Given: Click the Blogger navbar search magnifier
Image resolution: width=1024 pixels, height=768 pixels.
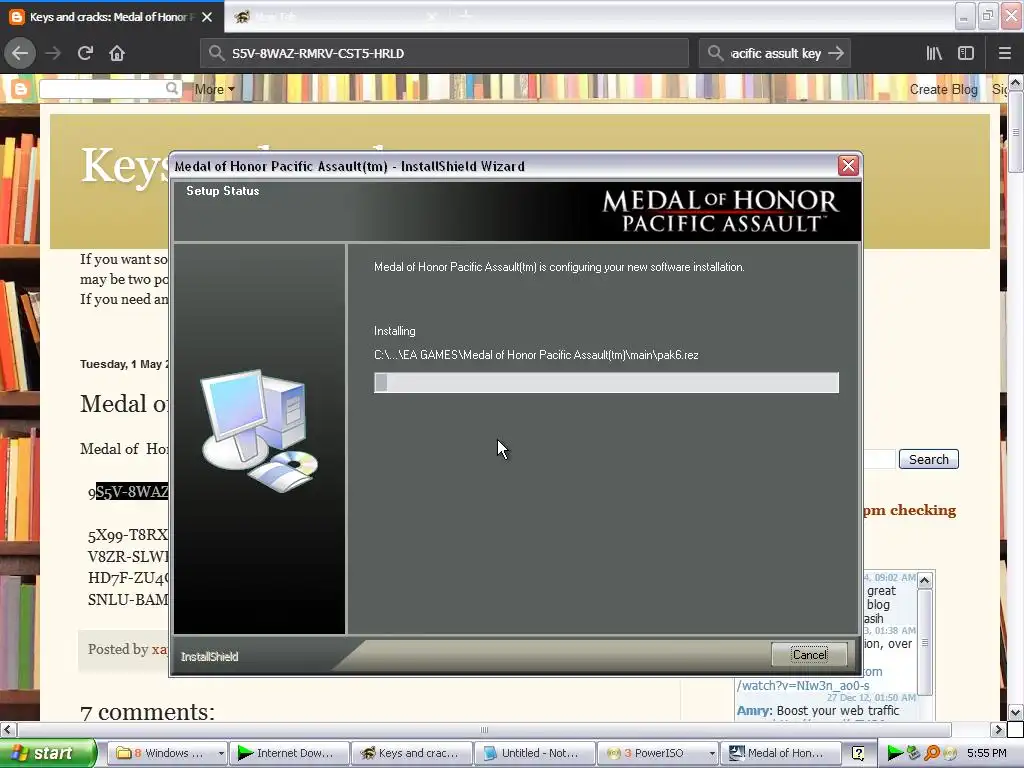Looking at the screenshot, I should tap(172, 88).
